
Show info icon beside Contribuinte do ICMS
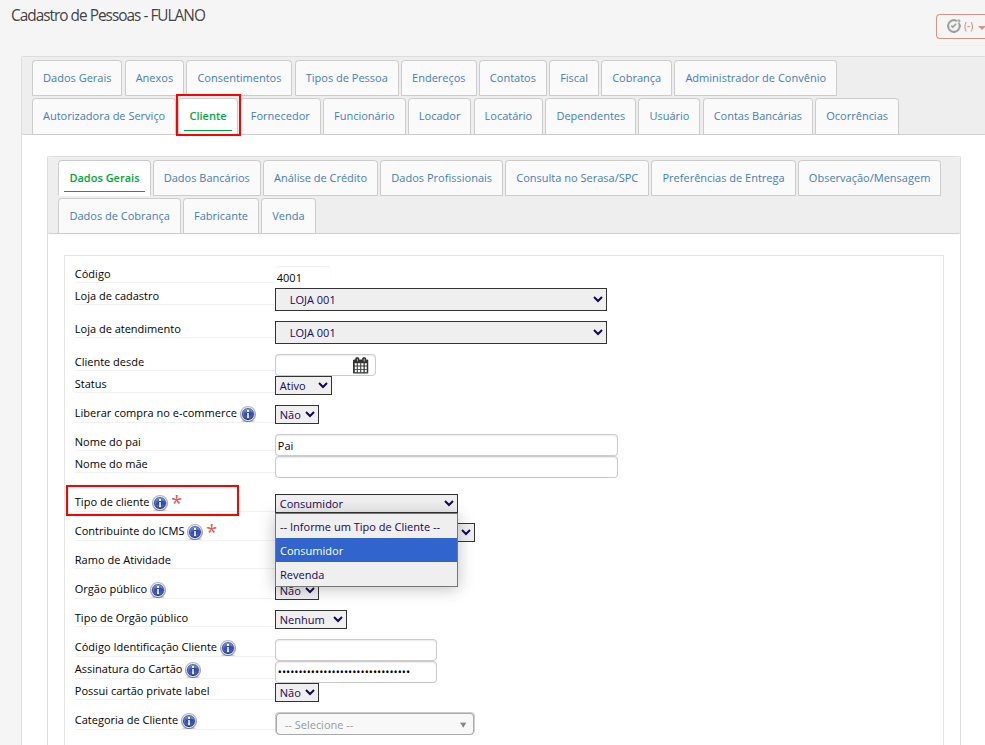(x=195, y=532)
